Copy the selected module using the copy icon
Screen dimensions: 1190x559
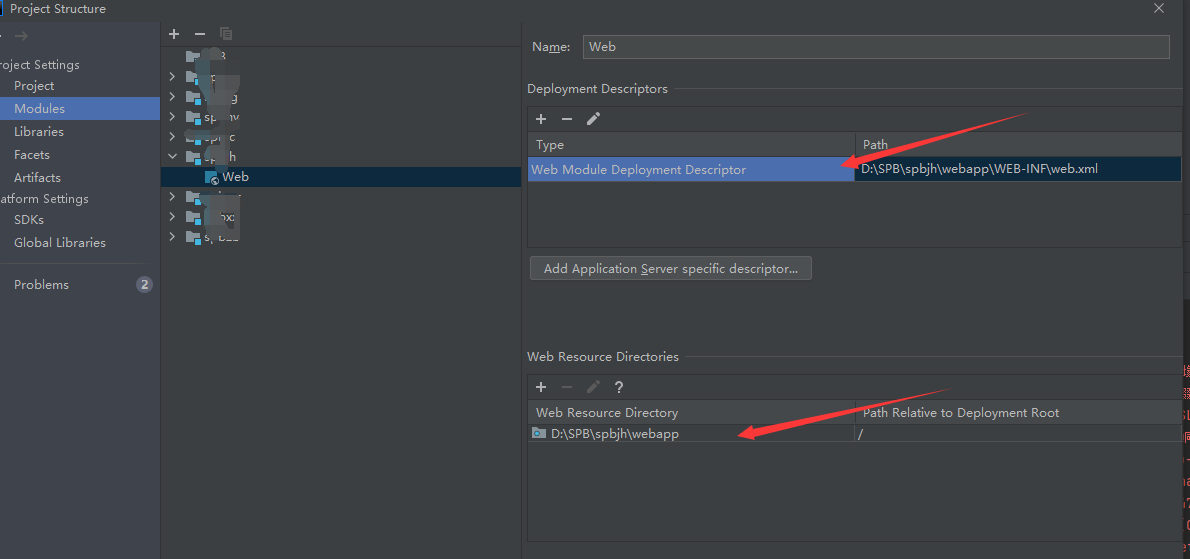click(225, 34)
